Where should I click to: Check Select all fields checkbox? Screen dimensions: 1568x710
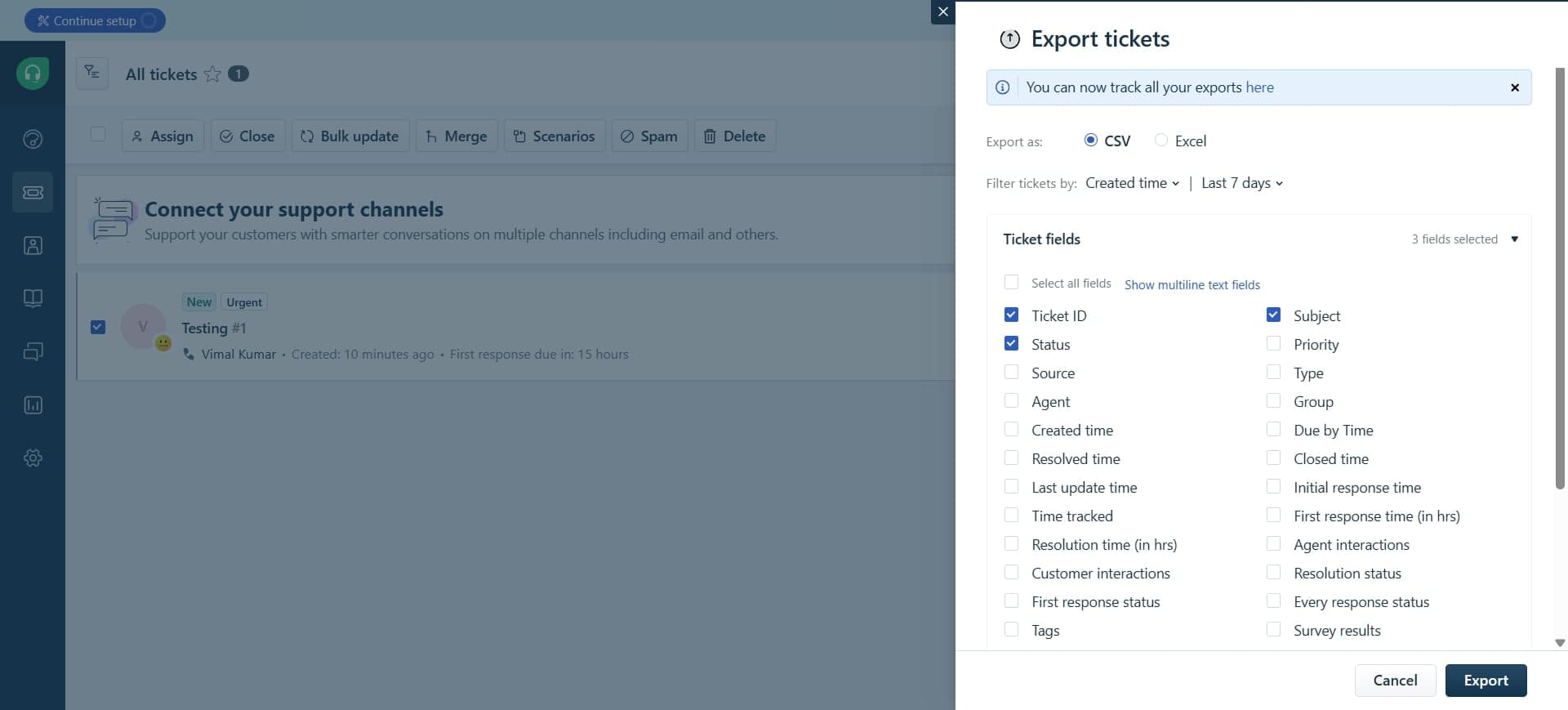tap(1011, 282)
